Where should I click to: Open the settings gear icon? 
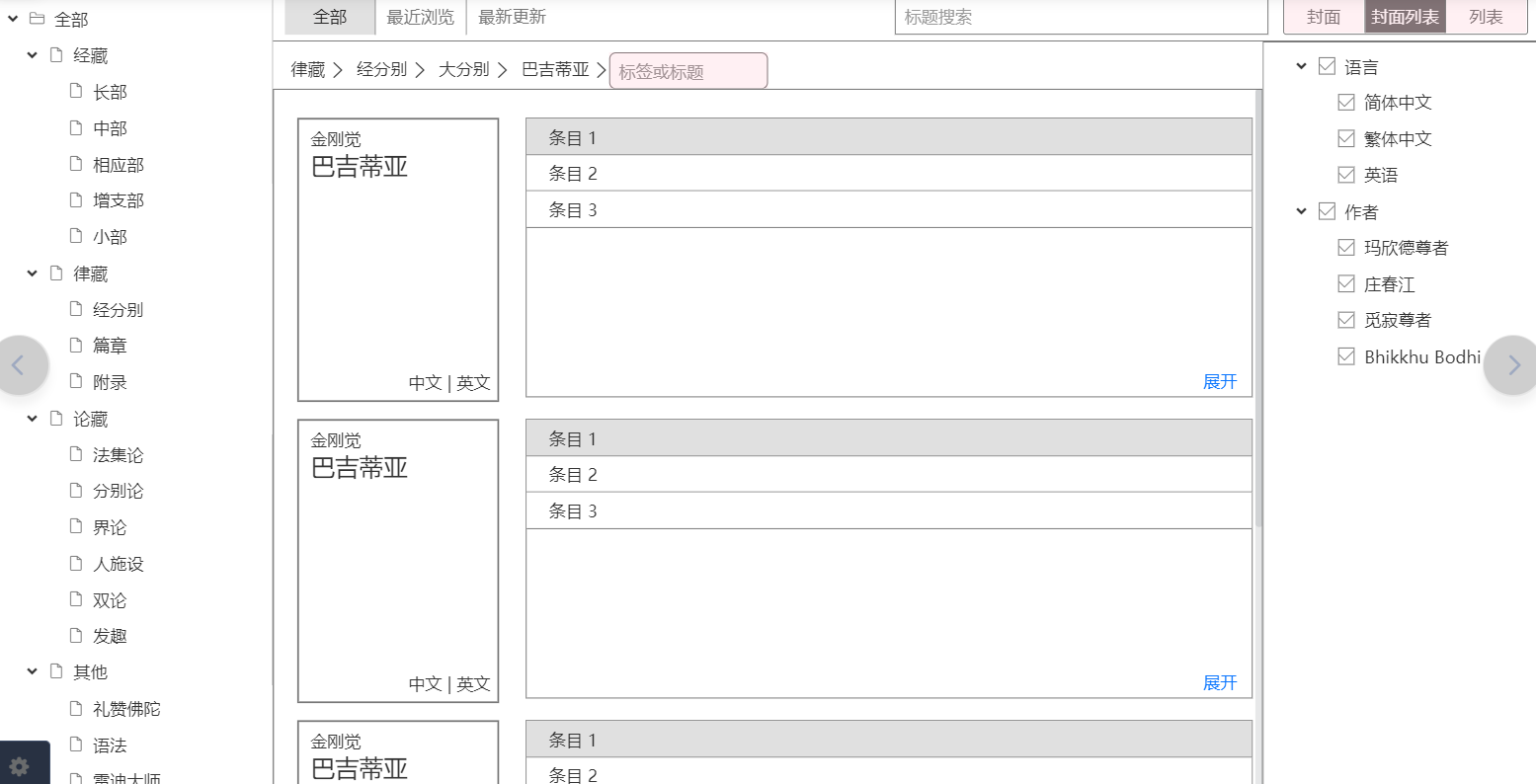[19, 766]
